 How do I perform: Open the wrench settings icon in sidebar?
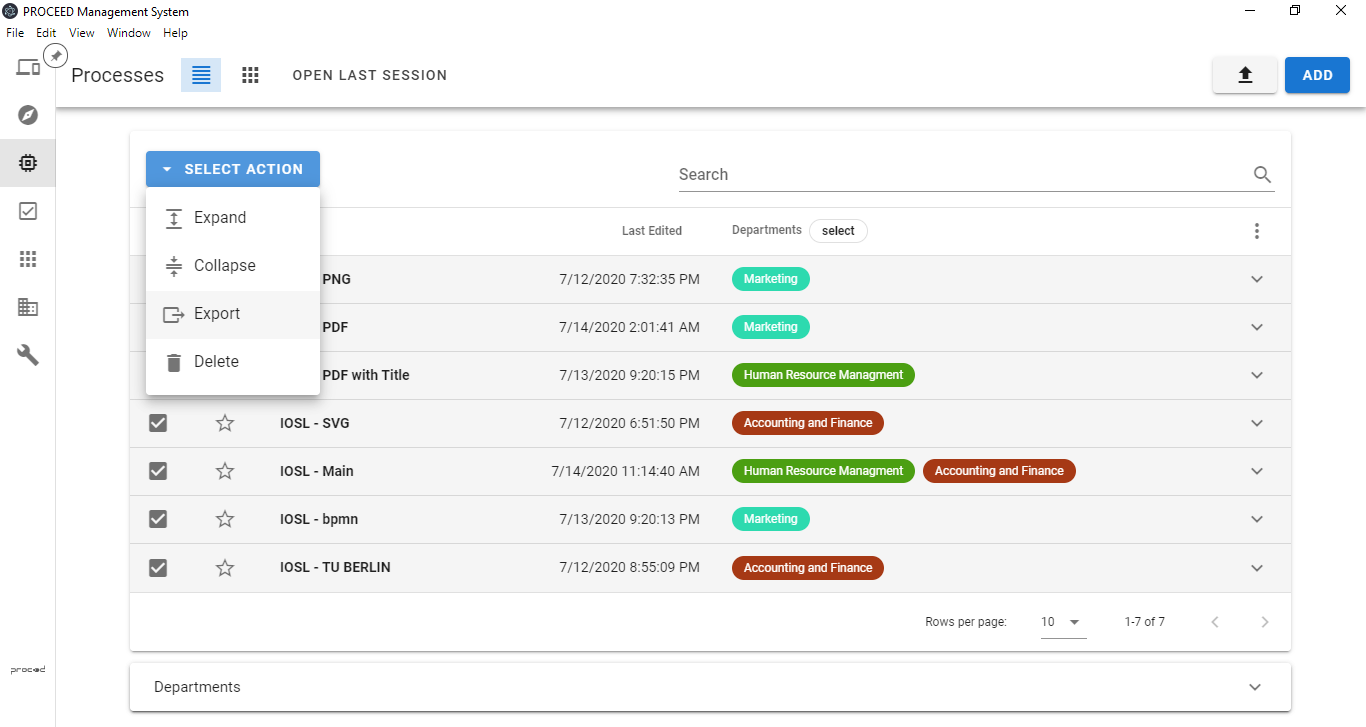click(x=28, y=355)
